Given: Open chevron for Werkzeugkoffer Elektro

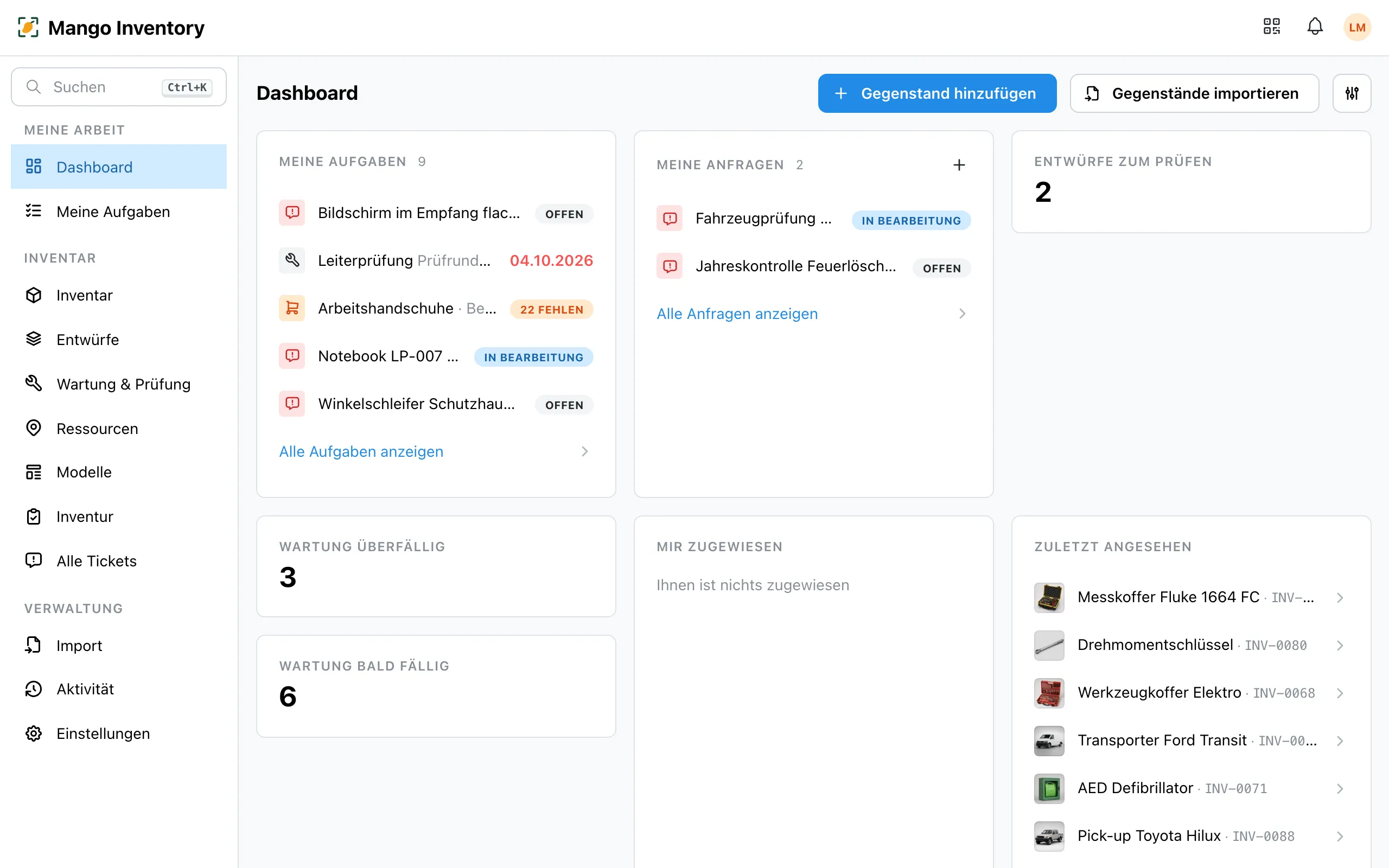Looking at the screenshot, I should coord(1340,693).
